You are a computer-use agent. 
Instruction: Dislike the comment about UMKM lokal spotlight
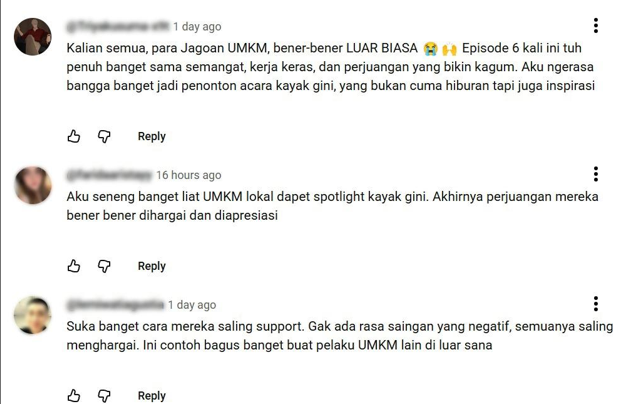coord(104,266)
